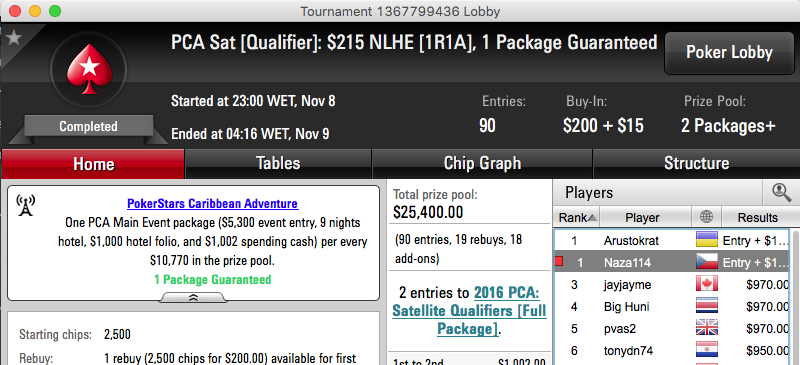Screen dimensions: 800x365
Task: Switch to the Tables tab
Action: 278,163
